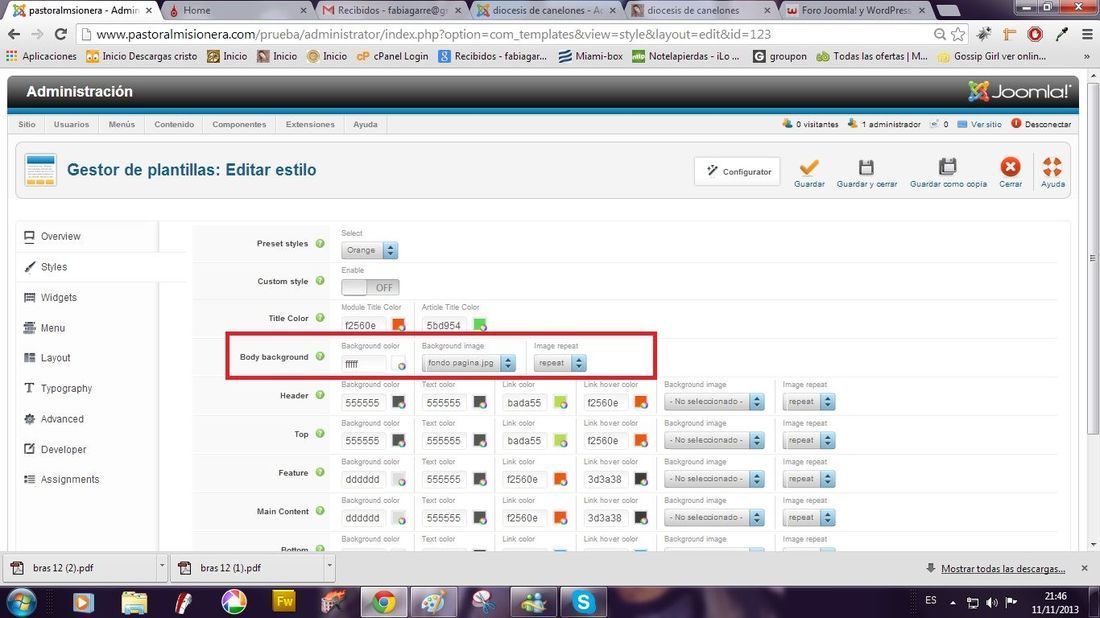Click the Guardar y cerrar icon
The width and height of the screenshot is (1100, 618).
coord(866,168)
